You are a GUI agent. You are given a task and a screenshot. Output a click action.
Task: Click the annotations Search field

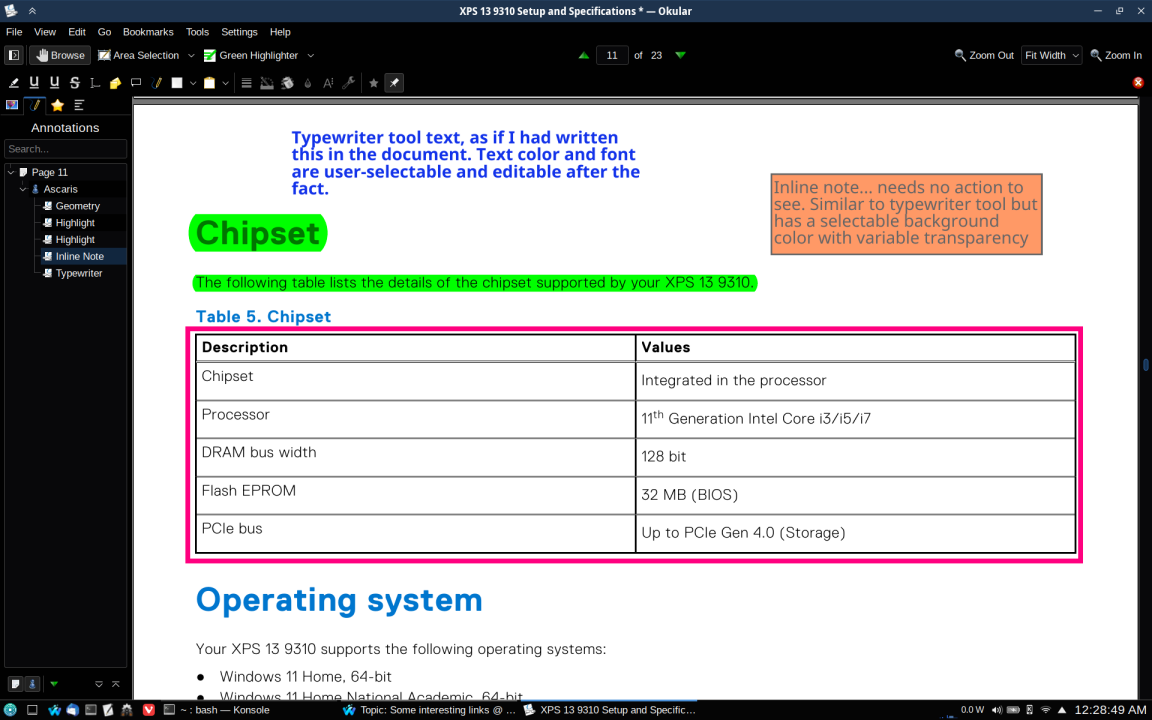pyautogui.click(x=65, y=149)
